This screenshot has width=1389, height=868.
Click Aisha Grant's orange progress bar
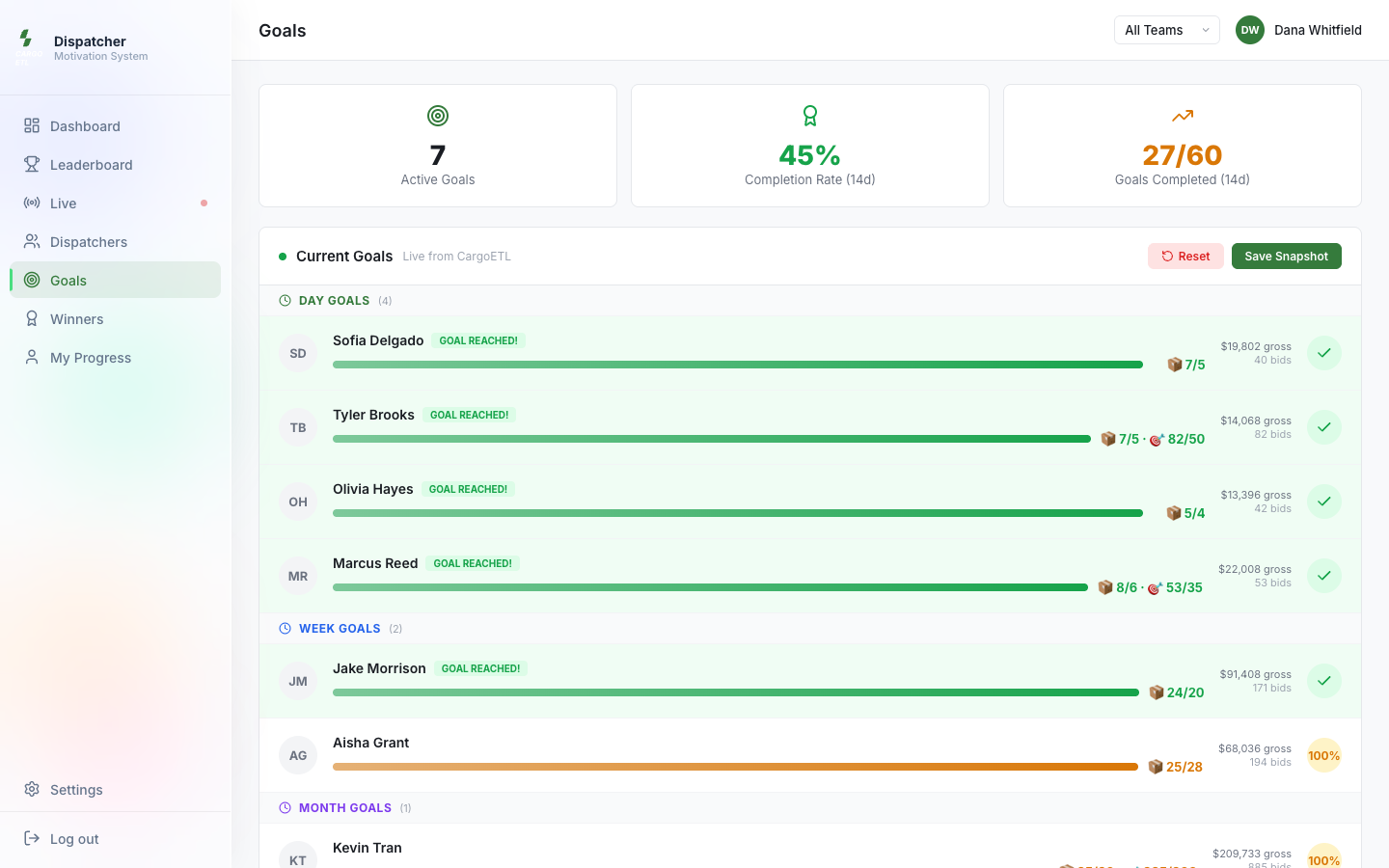[735, 767]
